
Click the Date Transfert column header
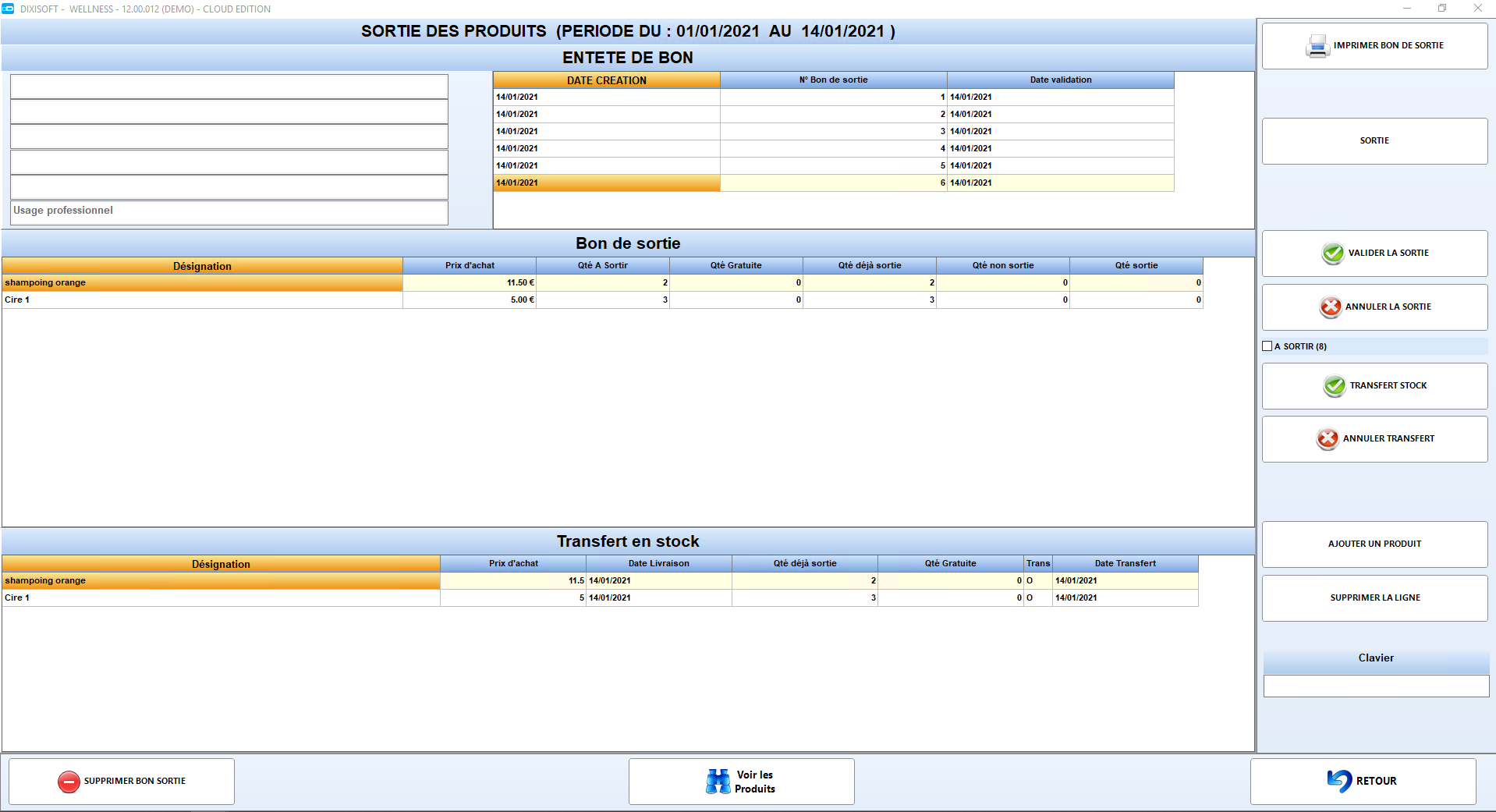click(x=1125, y=563)
